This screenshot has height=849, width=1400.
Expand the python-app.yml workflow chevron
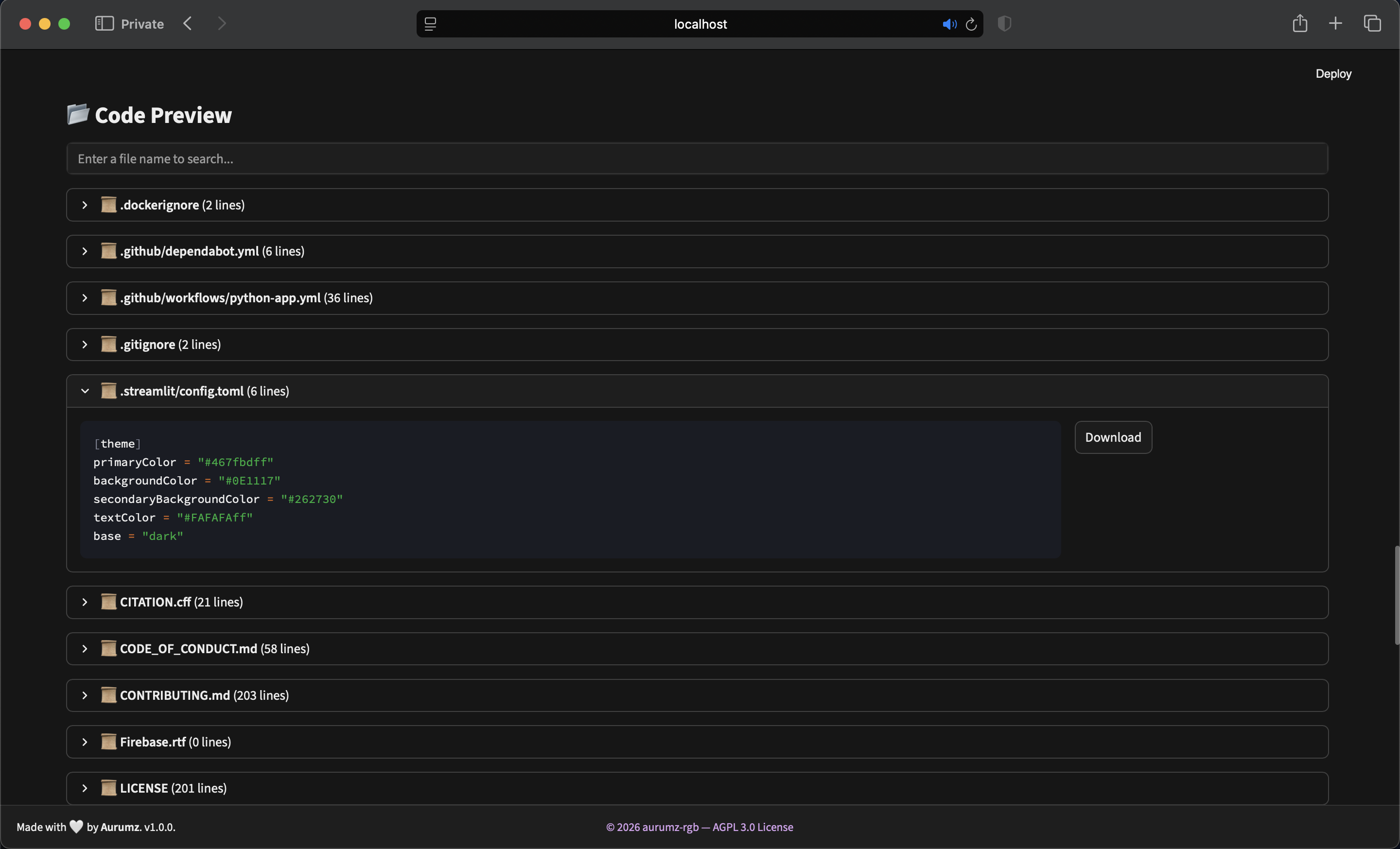85,298
